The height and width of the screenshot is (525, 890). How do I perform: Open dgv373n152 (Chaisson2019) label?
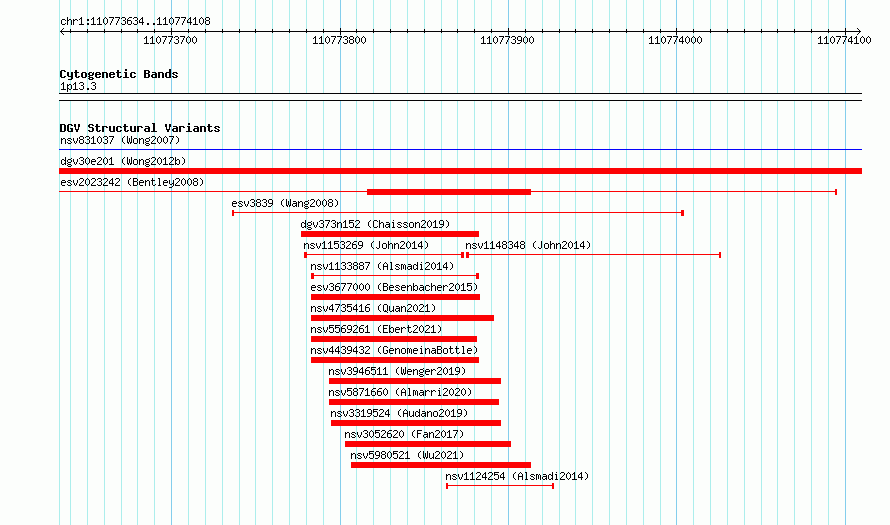(375, 224)
